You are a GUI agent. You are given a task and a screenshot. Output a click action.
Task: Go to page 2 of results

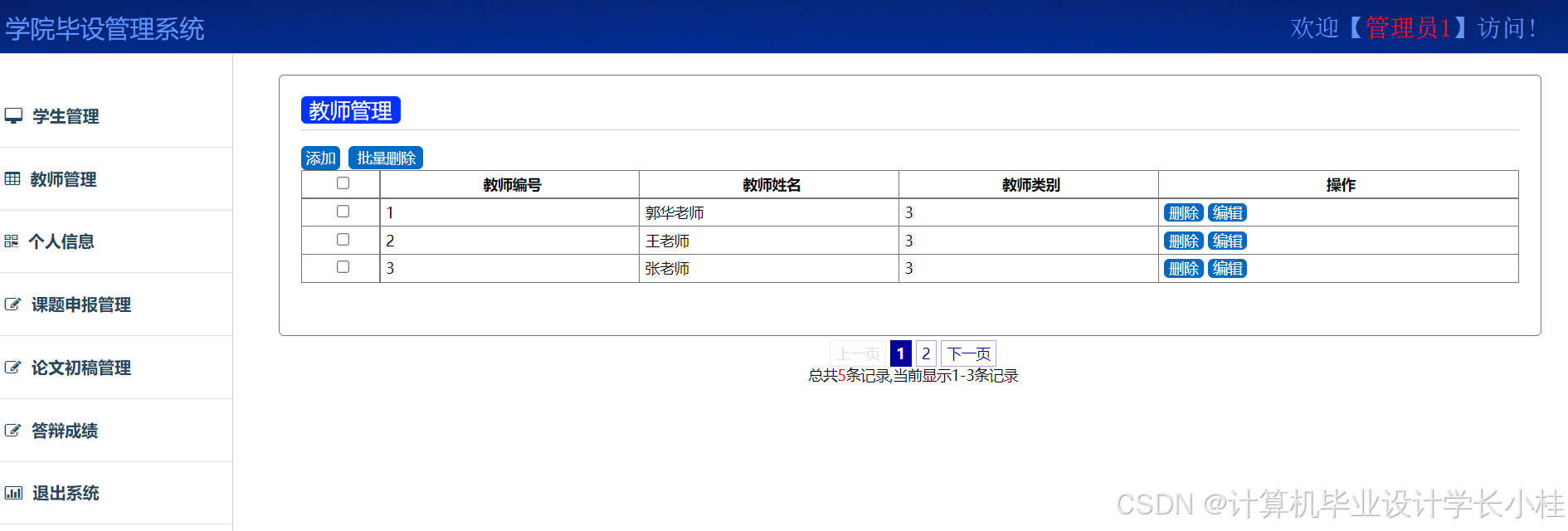(x=926, y=353)
